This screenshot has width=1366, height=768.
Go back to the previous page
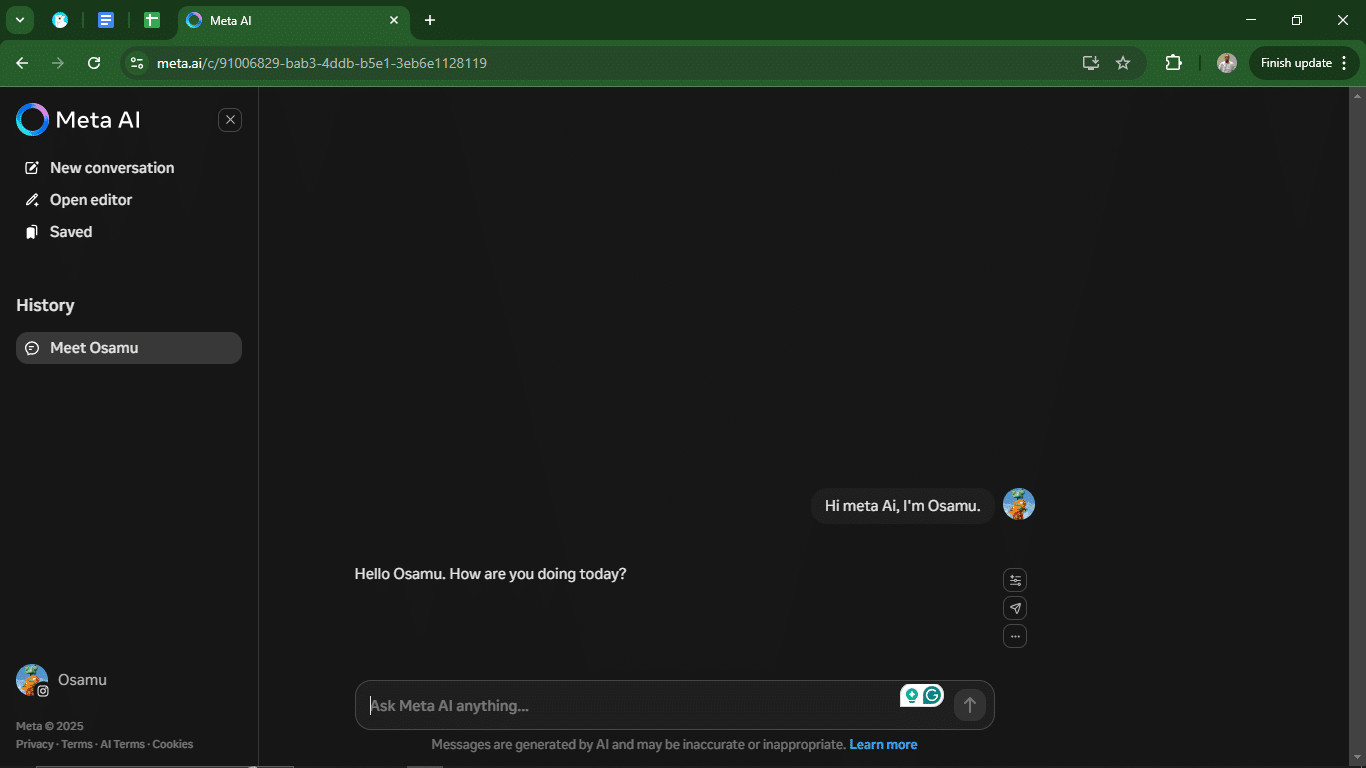coord(22,63)
